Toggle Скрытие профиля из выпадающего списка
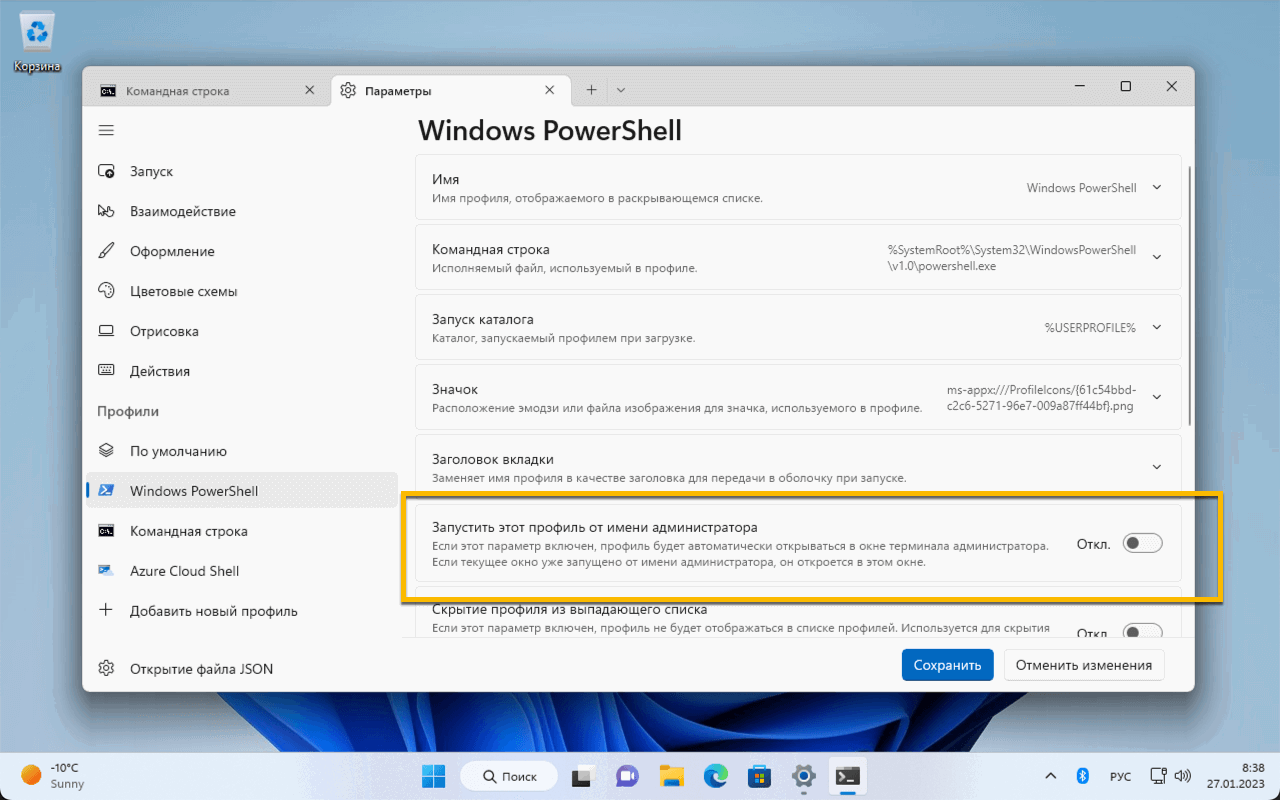Screen dimensions: 1280x800 pos(1143,631)
